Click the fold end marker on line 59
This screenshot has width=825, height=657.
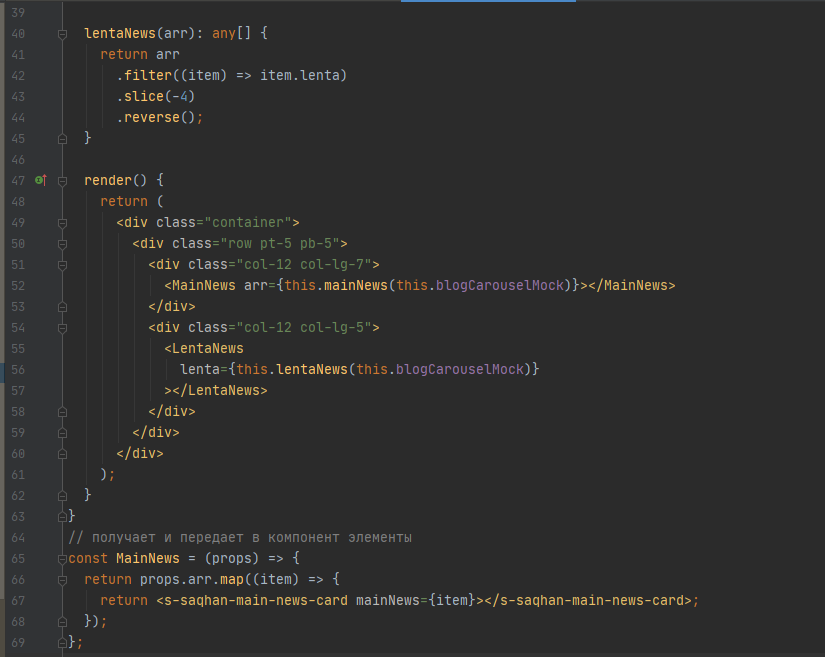(x=62, y=433)
